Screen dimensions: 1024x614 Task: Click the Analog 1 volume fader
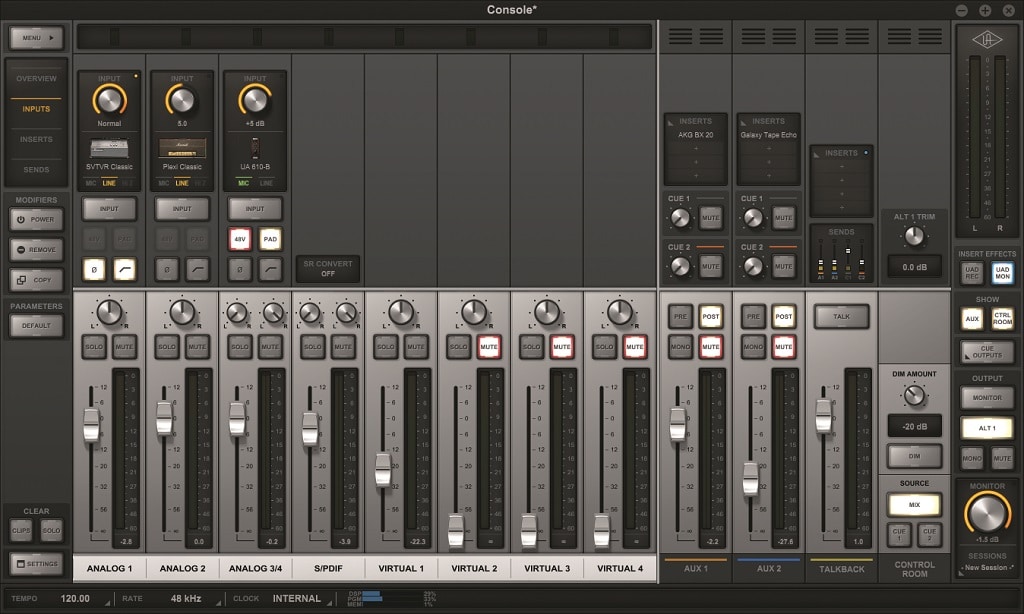[x=91, y=425]
